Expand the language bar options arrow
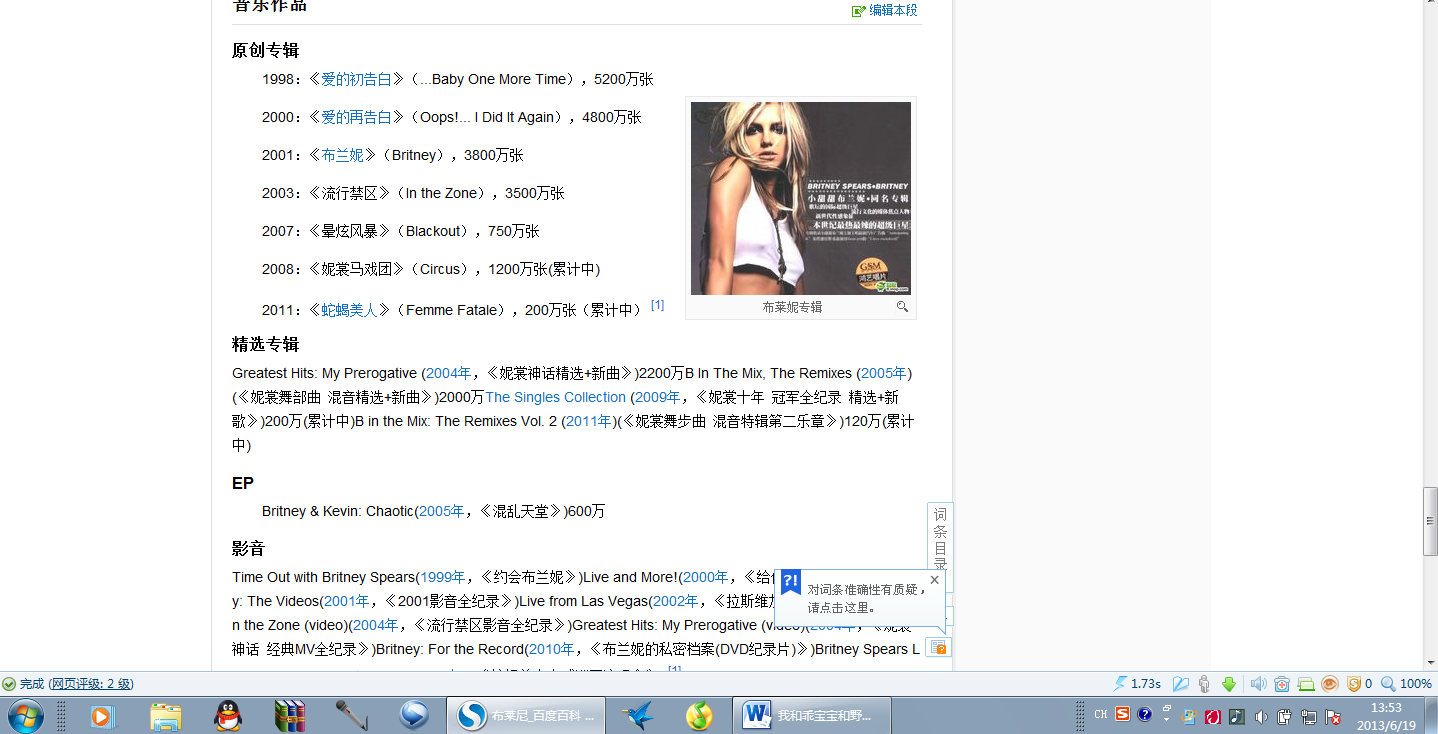Image resolution: width=1438 pixels, height=734 pixels. (1166, 719)
